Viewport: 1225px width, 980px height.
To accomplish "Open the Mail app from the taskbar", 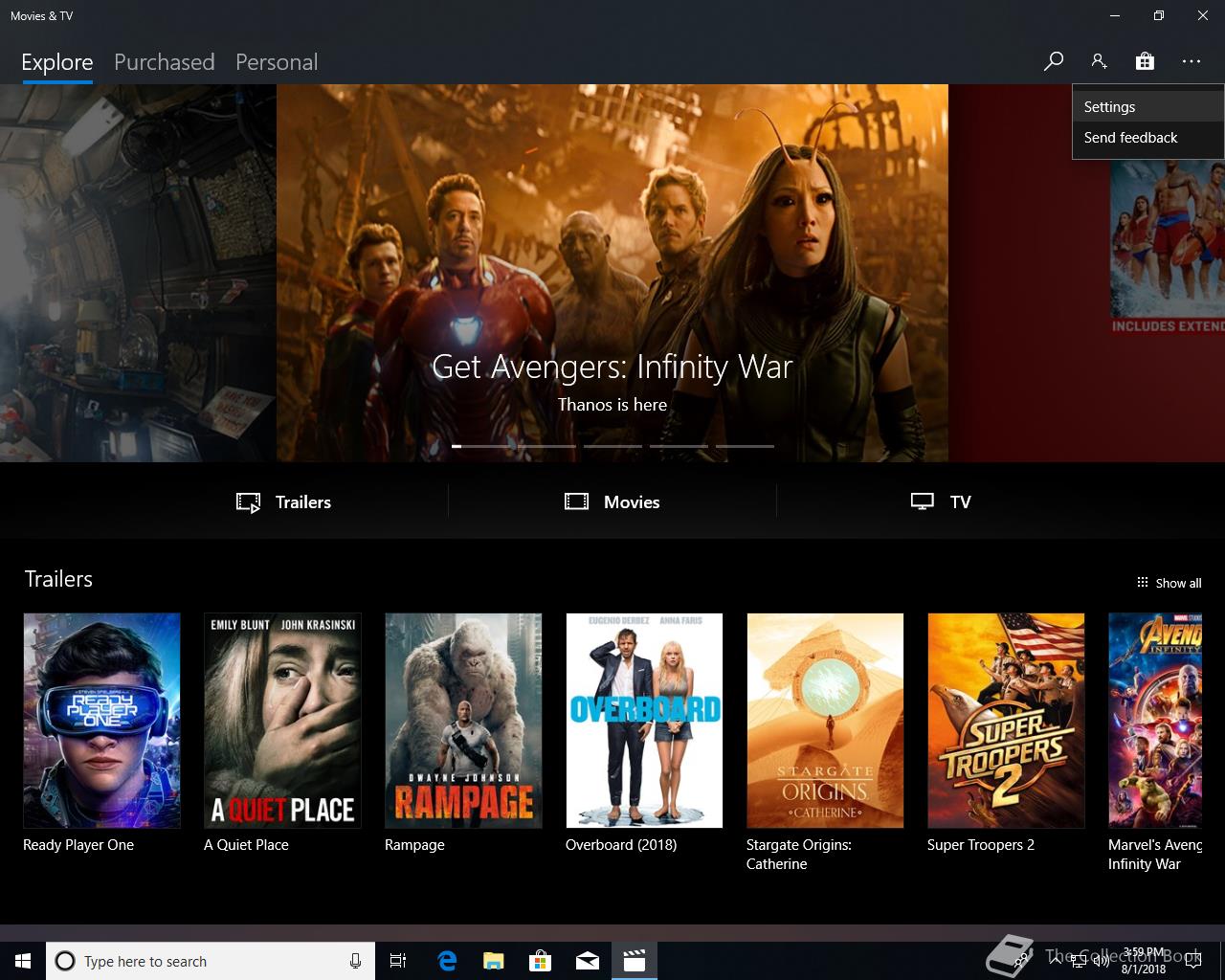I will [x=588, y=961].
